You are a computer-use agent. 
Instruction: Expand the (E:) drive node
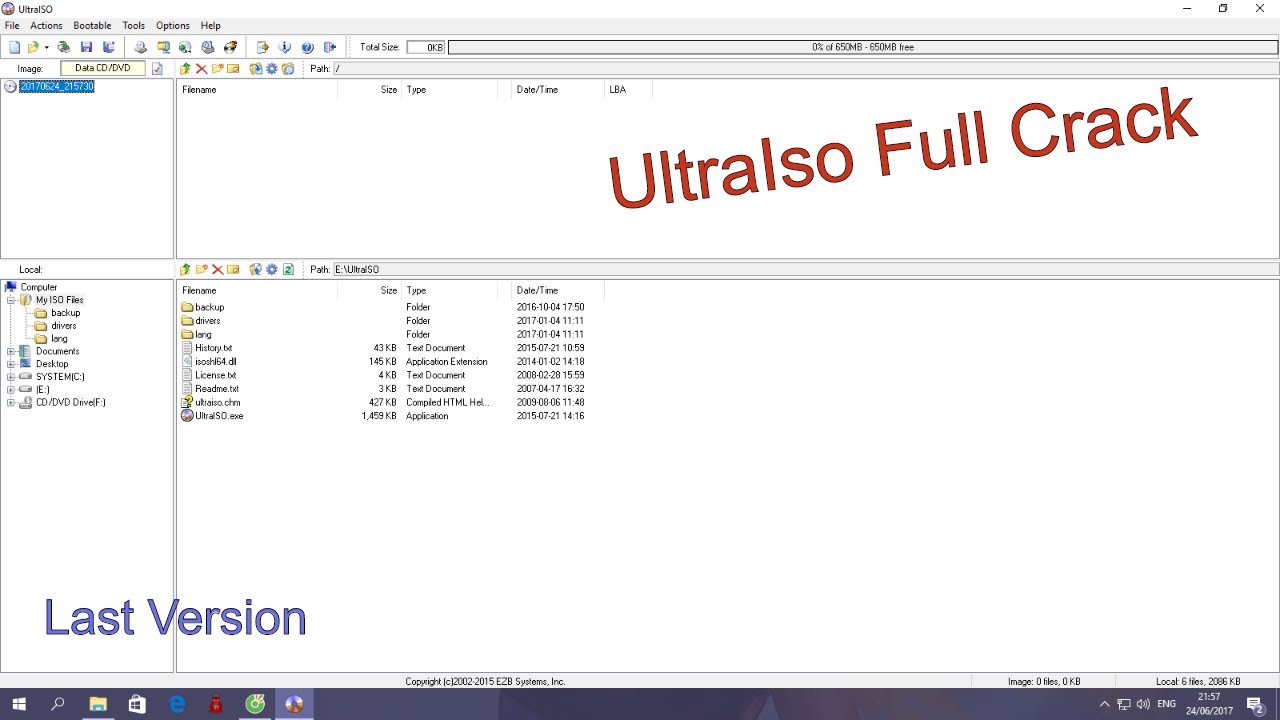click(x=11, y=390)
